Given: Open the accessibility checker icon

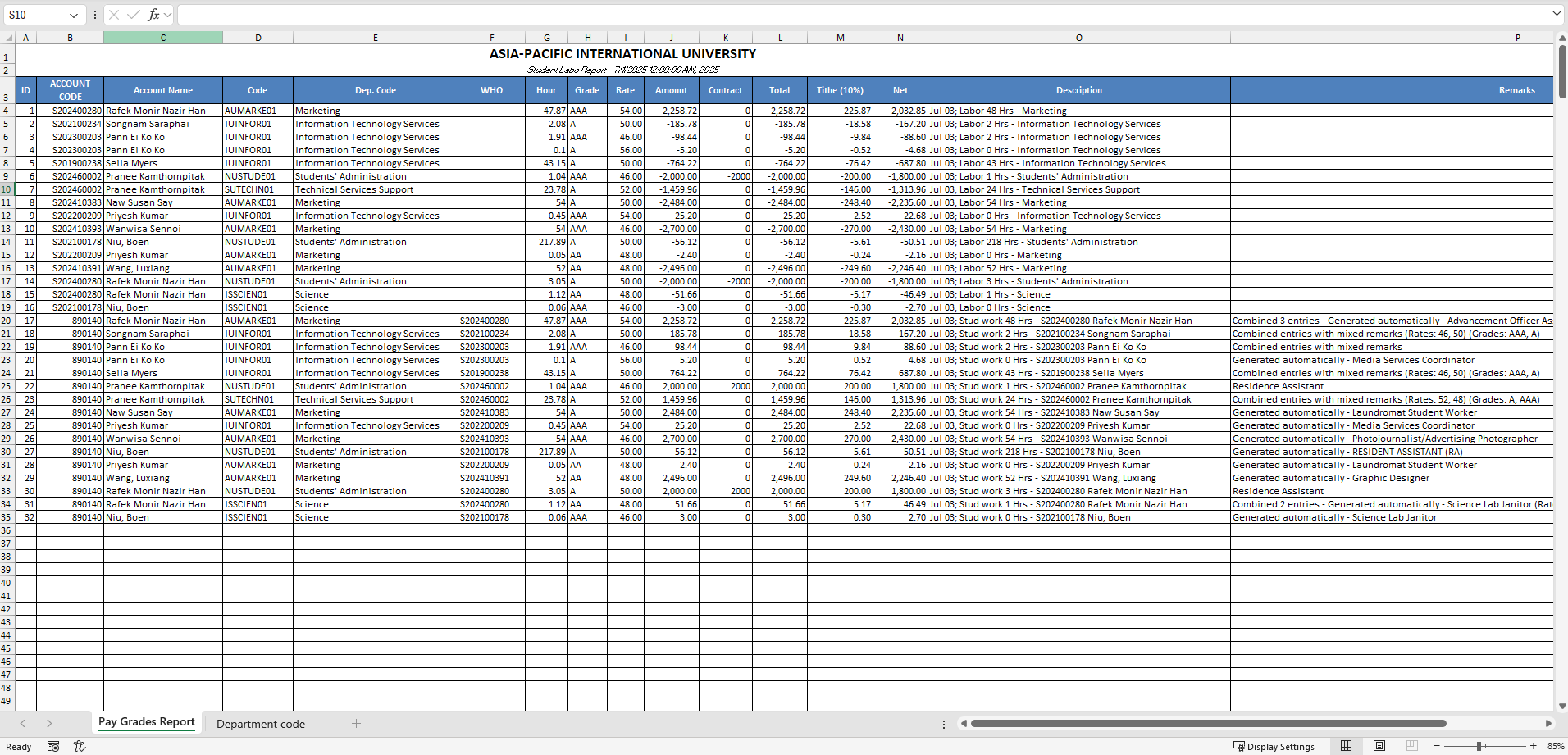Looking at the screenshot, I should pos(80,747).
